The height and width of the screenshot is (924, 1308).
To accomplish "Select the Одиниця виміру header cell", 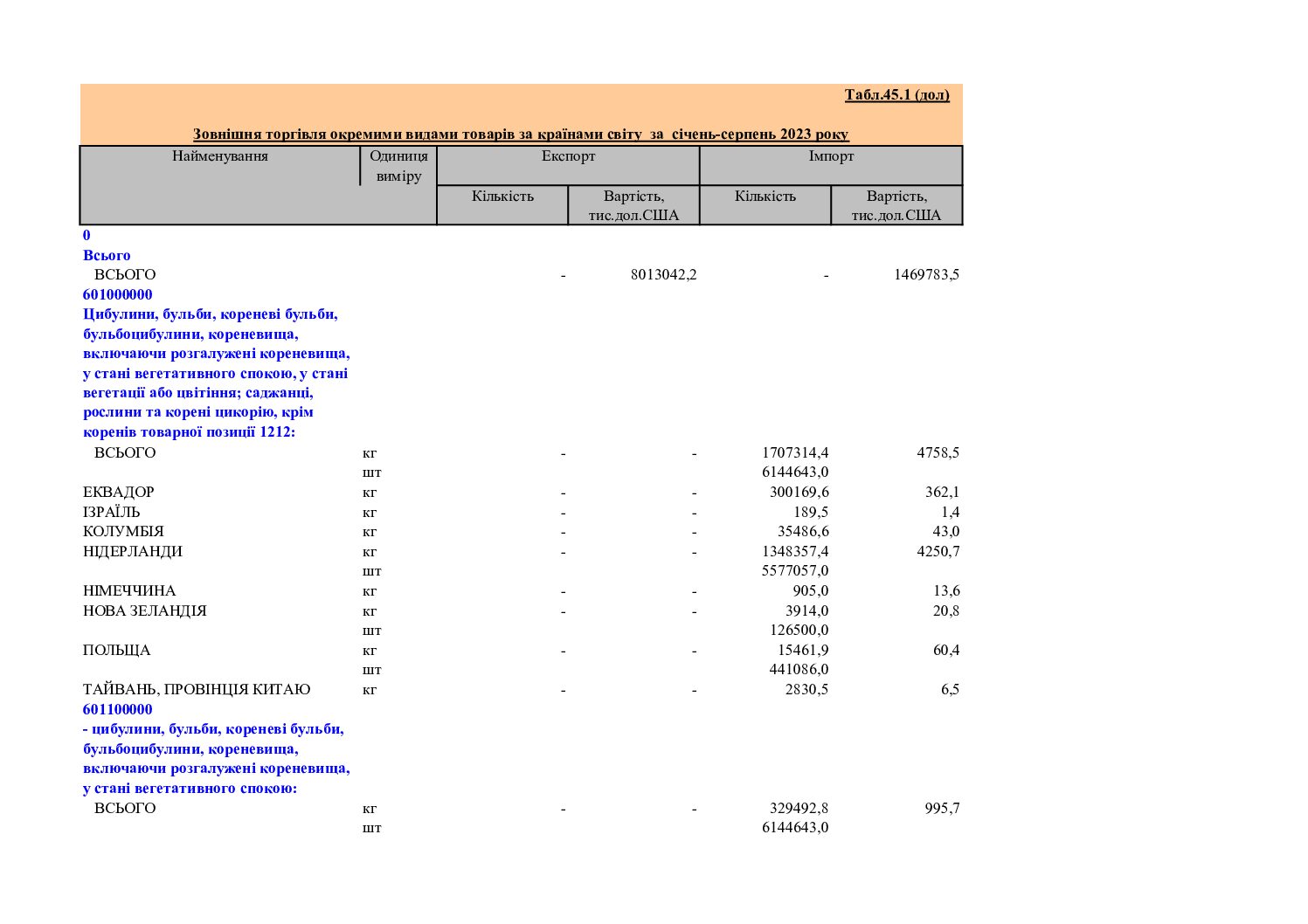I will 398,166.
